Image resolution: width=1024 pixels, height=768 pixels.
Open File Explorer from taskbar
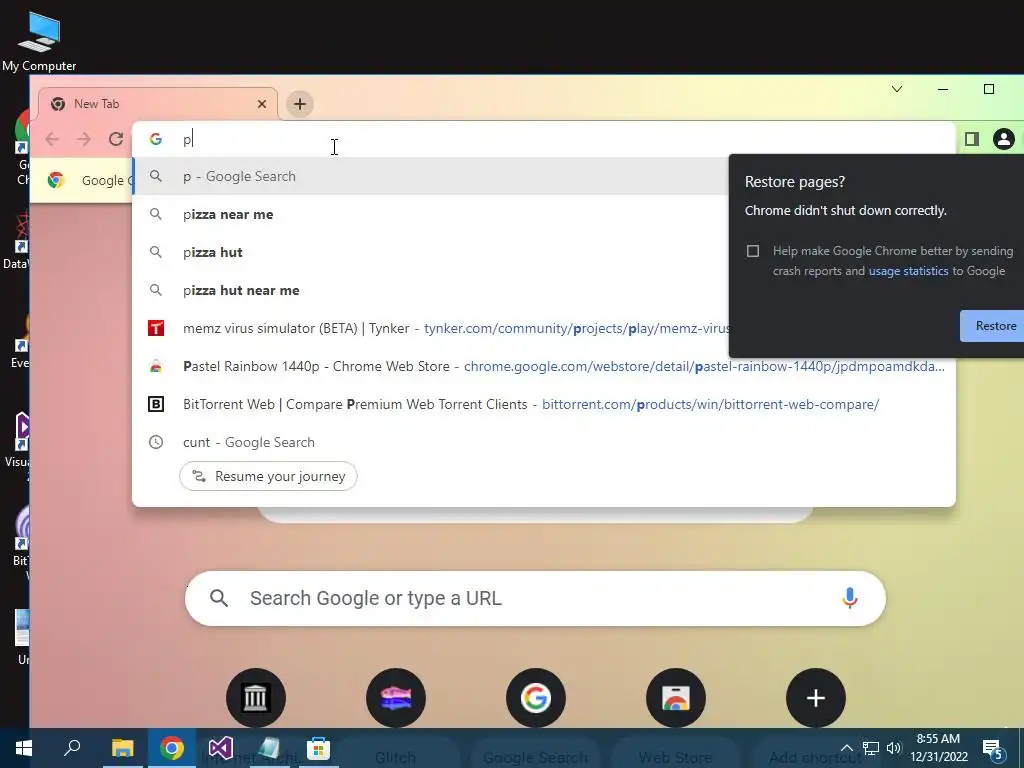point(122,748)
